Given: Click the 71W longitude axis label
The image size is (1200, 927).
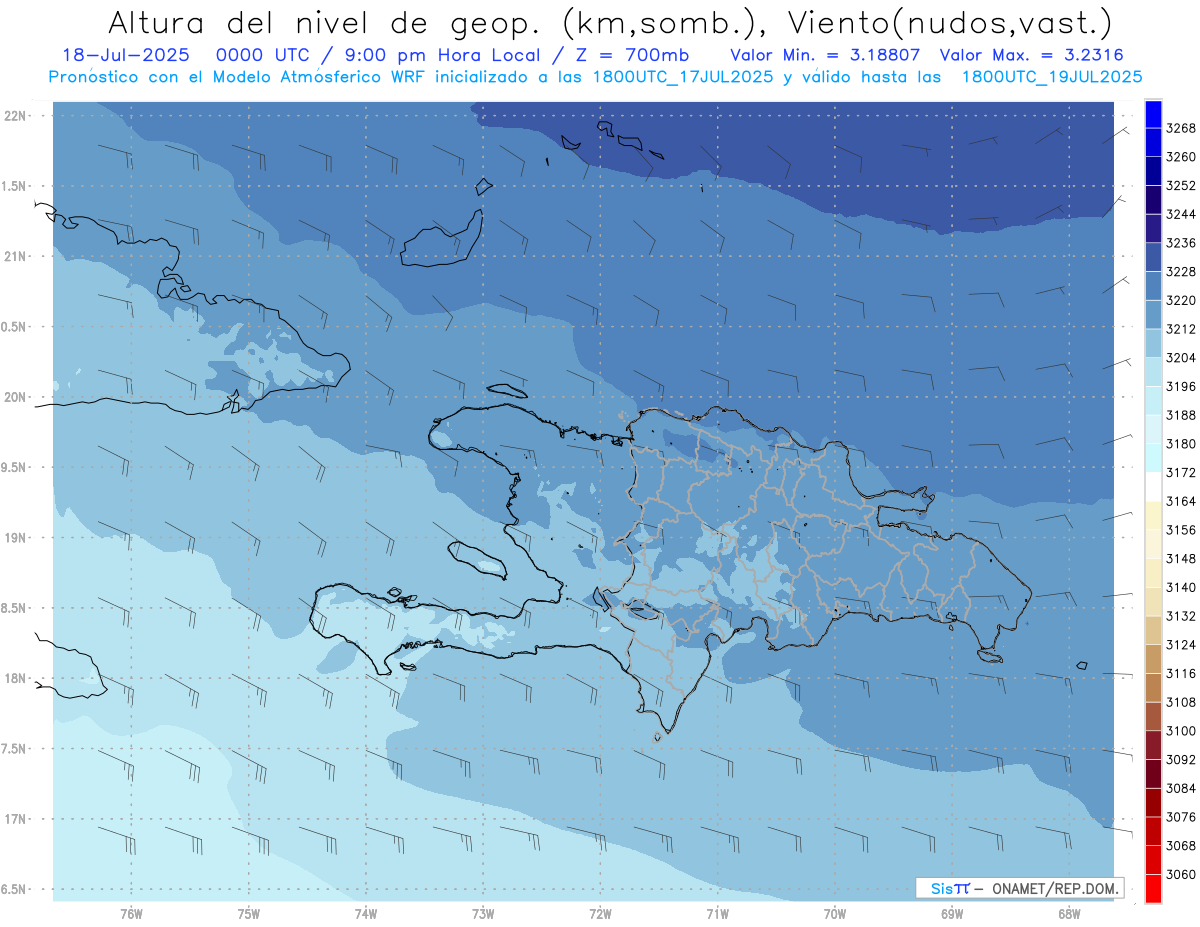Looking at the screenshot, I should [717, 914].
